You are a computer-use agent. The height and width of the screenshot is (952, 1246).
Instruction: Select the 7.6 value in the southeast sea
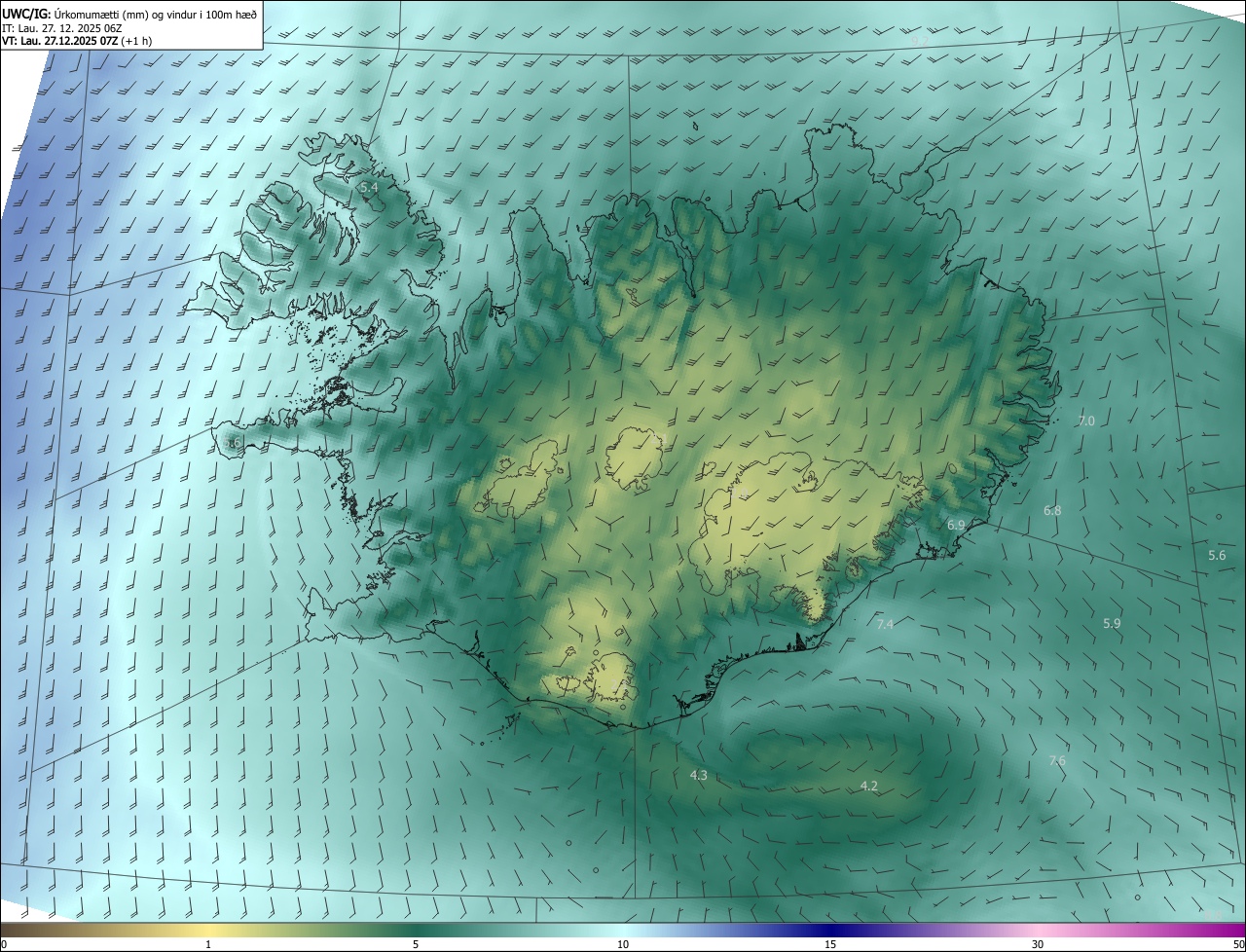[1057, 760]
